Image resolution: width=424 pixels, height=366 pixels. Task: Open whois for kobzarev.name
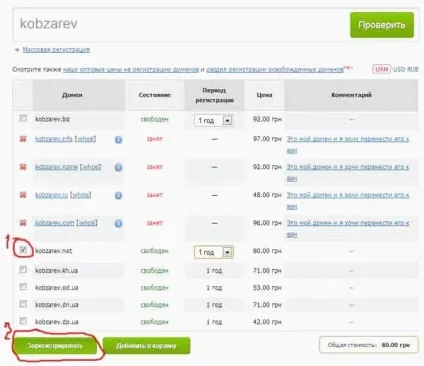[x=90, y=167]
